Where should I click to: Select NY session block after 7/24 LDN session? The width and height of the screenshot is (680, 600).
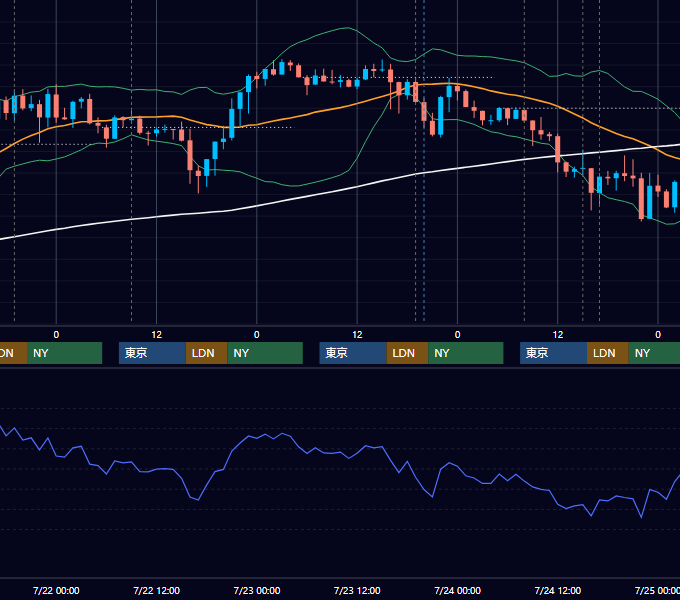[654, 353]
